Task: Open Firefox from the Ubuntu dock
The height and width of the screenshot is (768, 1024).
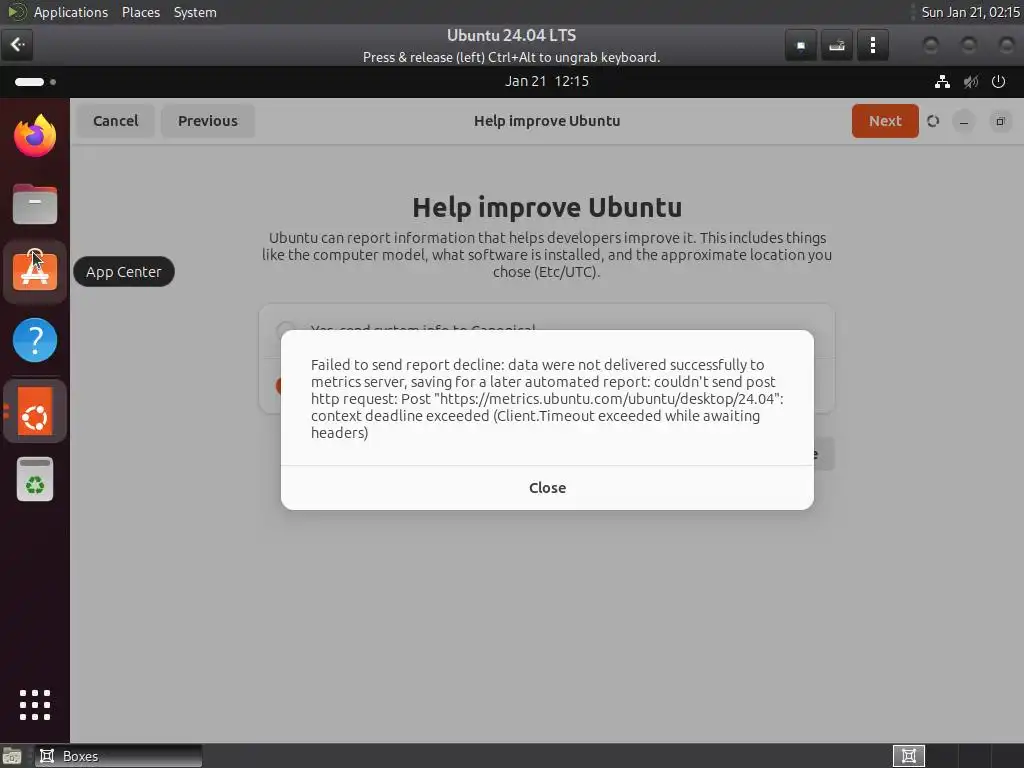Action: pyautogui.click(x=35, y=136)
